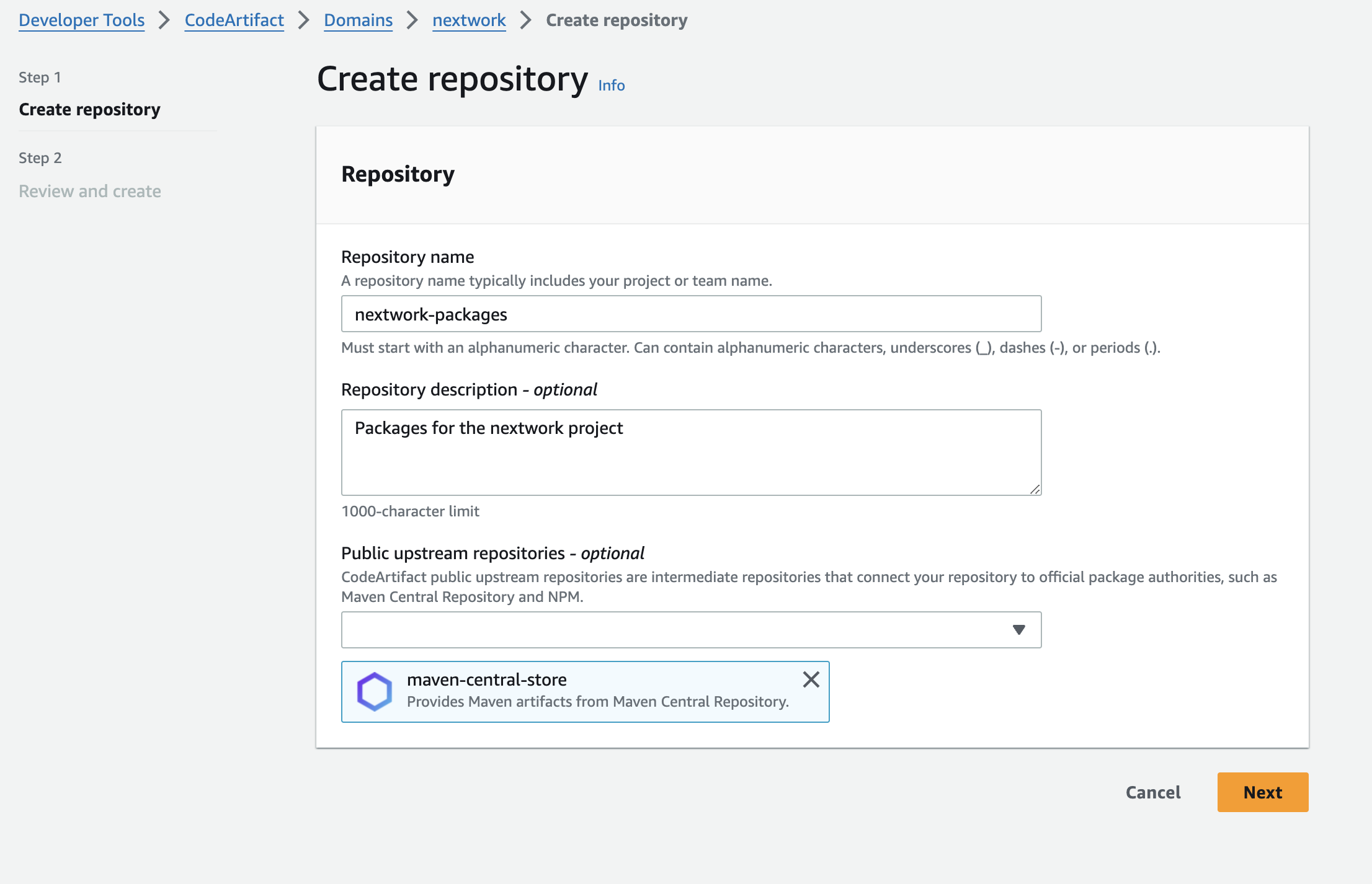Navigate to CodeArtifact breadcrumb
Screen dimensions: 1372x884
(x=234, y=20)
